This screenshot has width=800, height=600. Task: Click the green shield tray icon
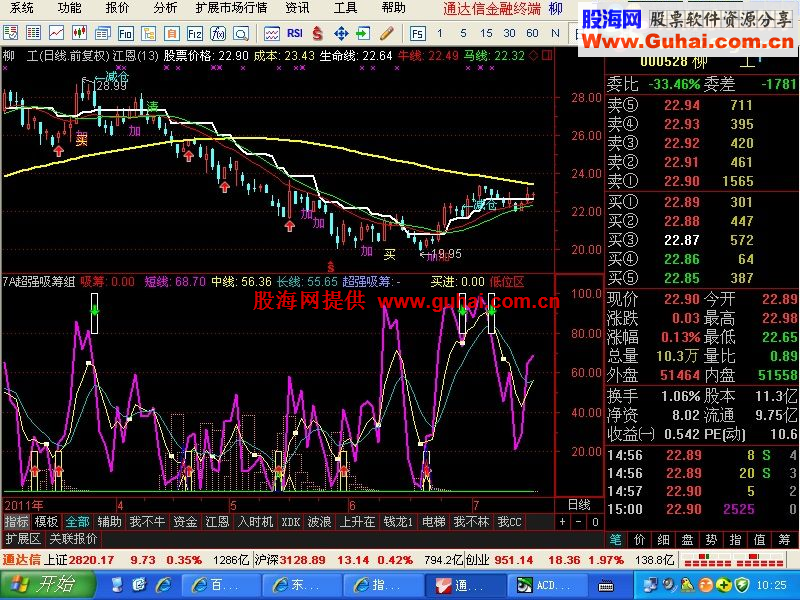[742, 585]
